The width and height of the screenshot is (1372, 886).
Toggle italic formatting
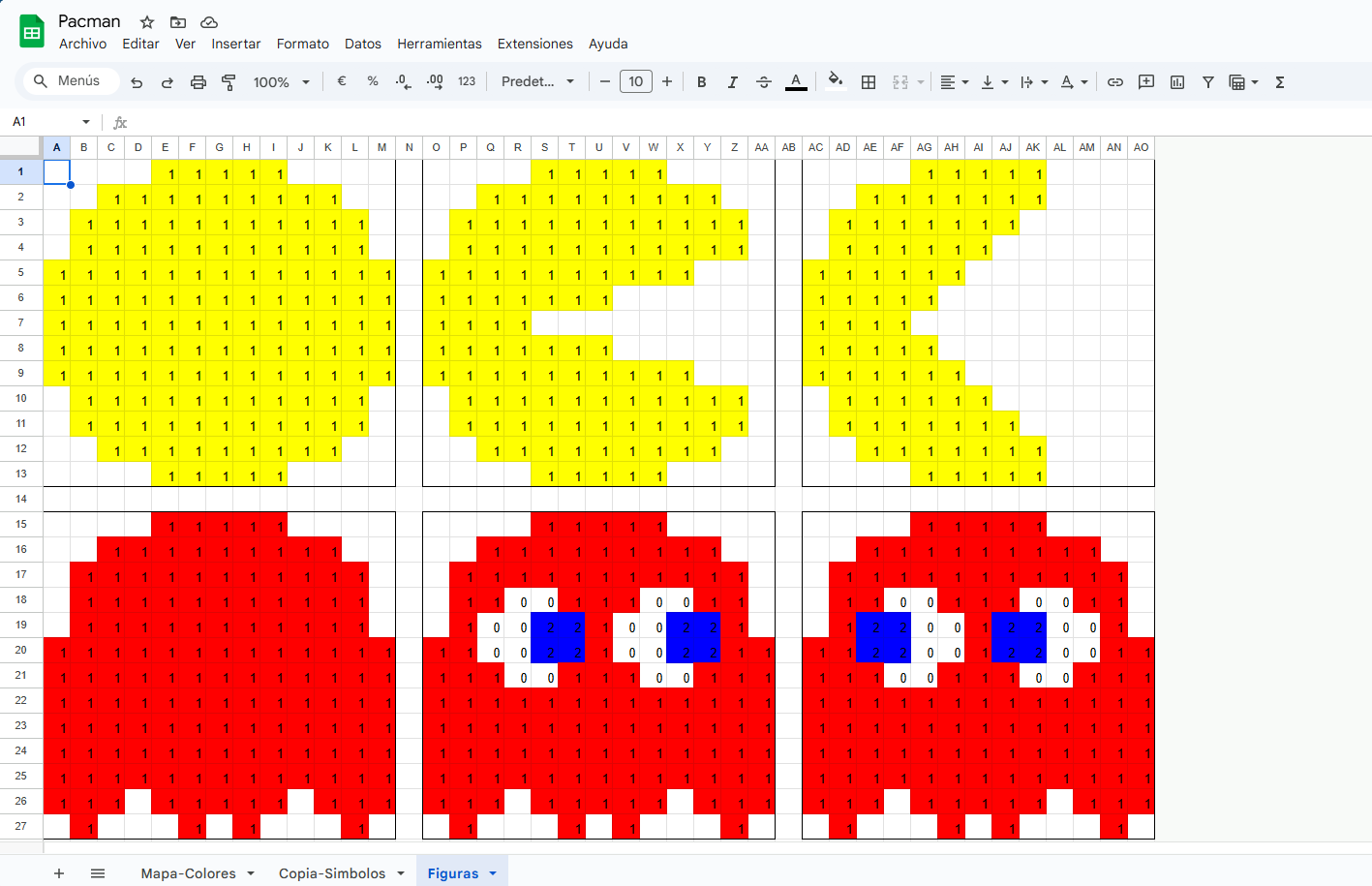[x=733, y=82]
